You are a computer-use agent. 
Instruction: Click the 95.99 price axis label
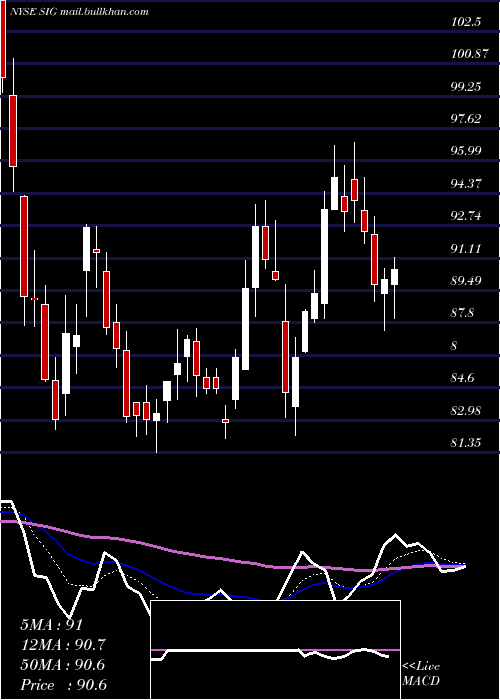coord(466,151)
